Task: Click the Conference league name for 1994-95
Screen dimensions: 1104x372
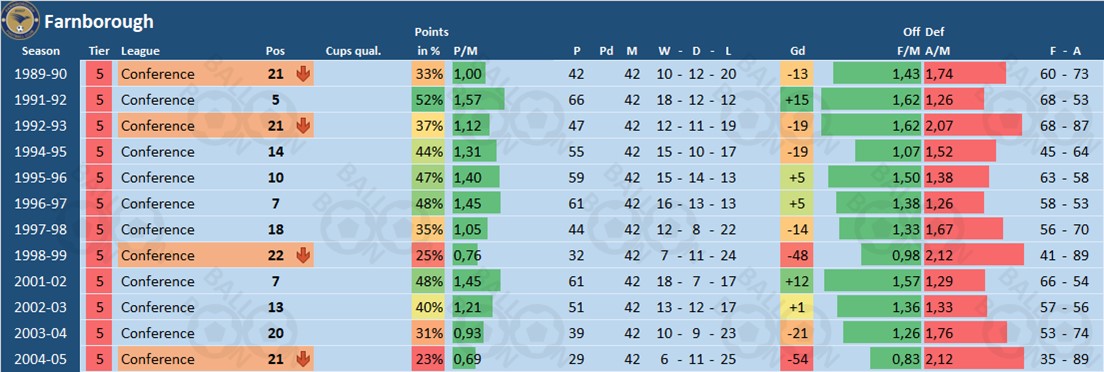Action: tap(158, 151)
